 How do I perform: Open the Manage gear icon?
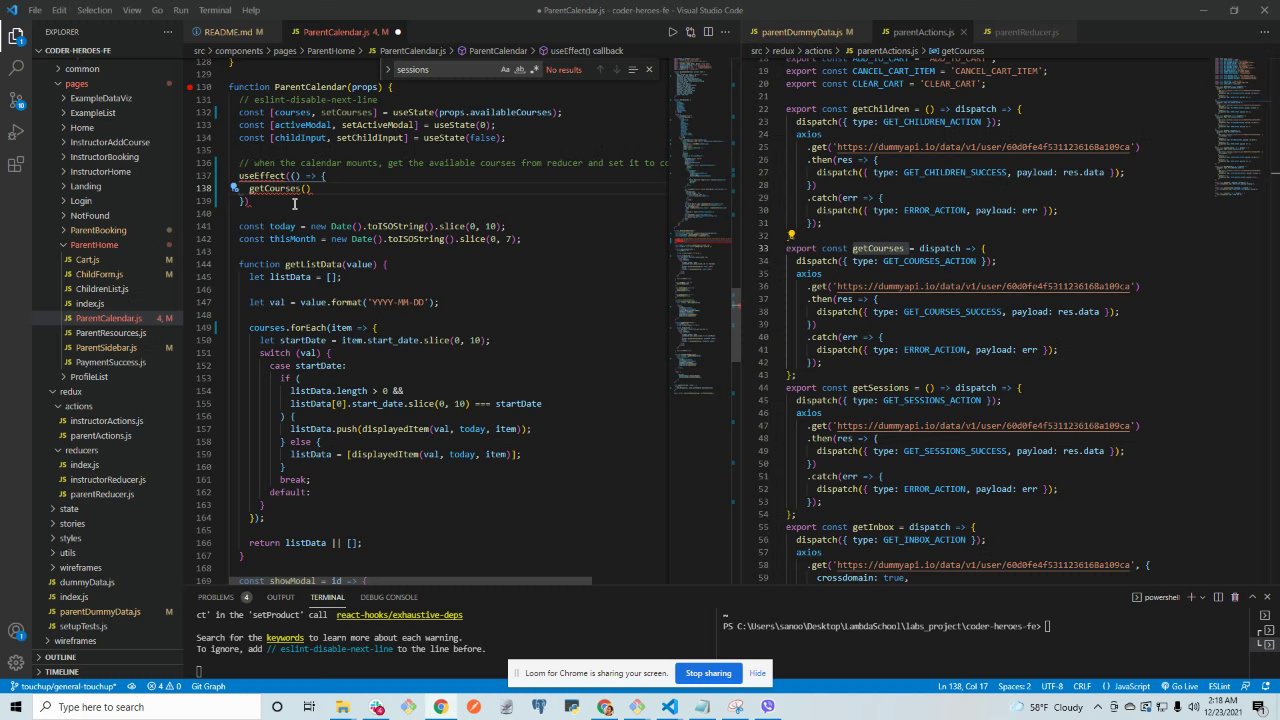pyautogui.click(x=16, y=662)
